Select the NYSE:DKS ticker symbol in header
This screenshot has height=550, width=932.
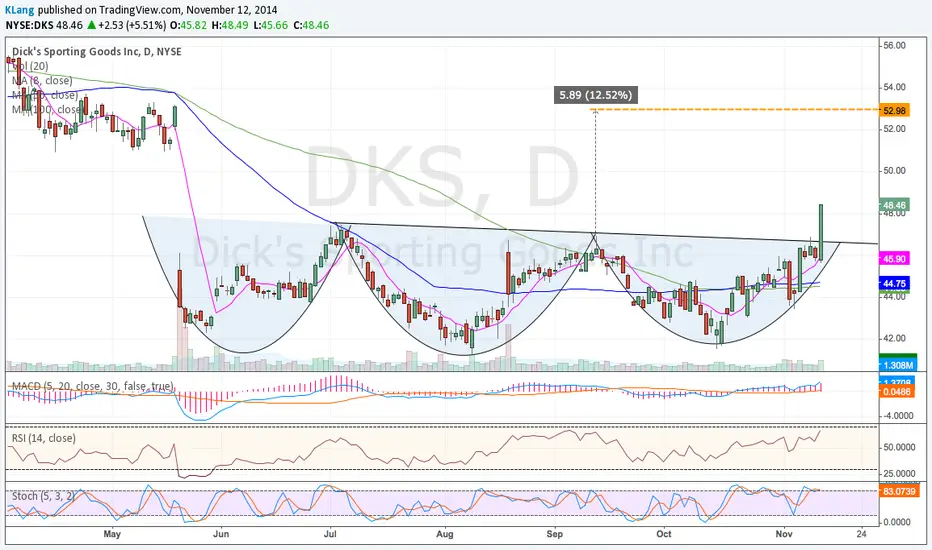29,25
